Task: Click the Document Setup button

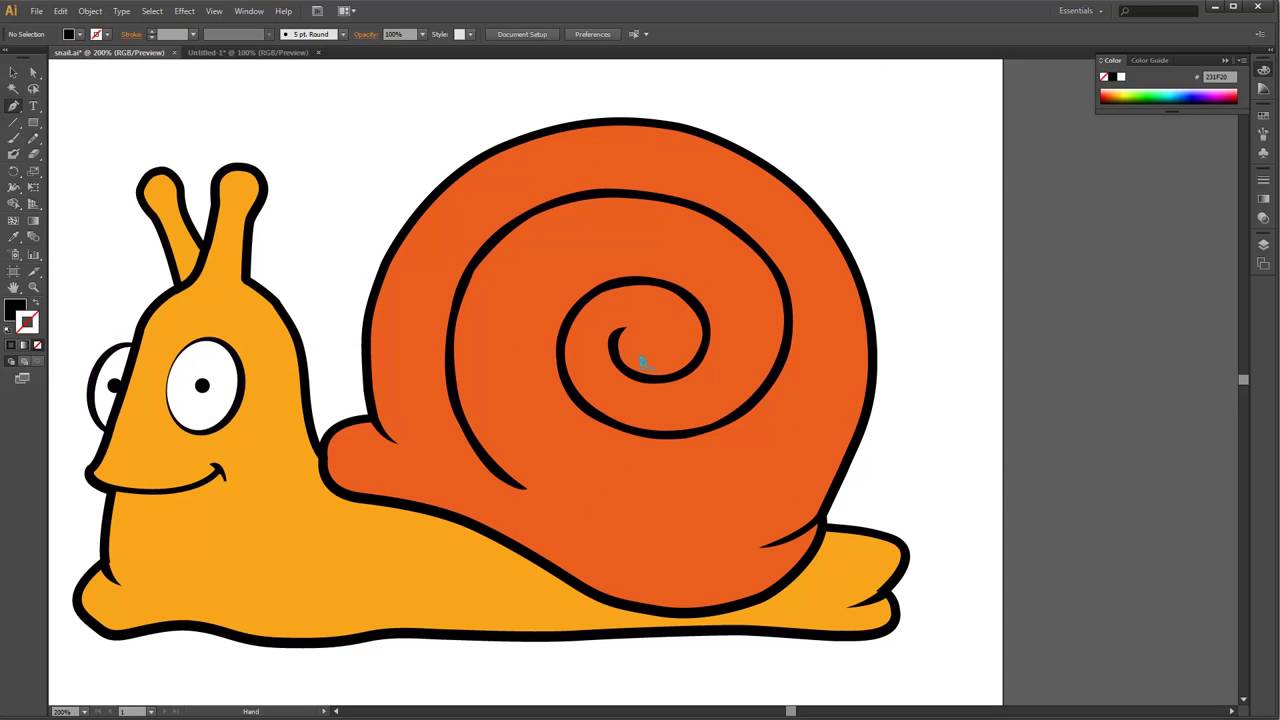Action: [522, 34]
